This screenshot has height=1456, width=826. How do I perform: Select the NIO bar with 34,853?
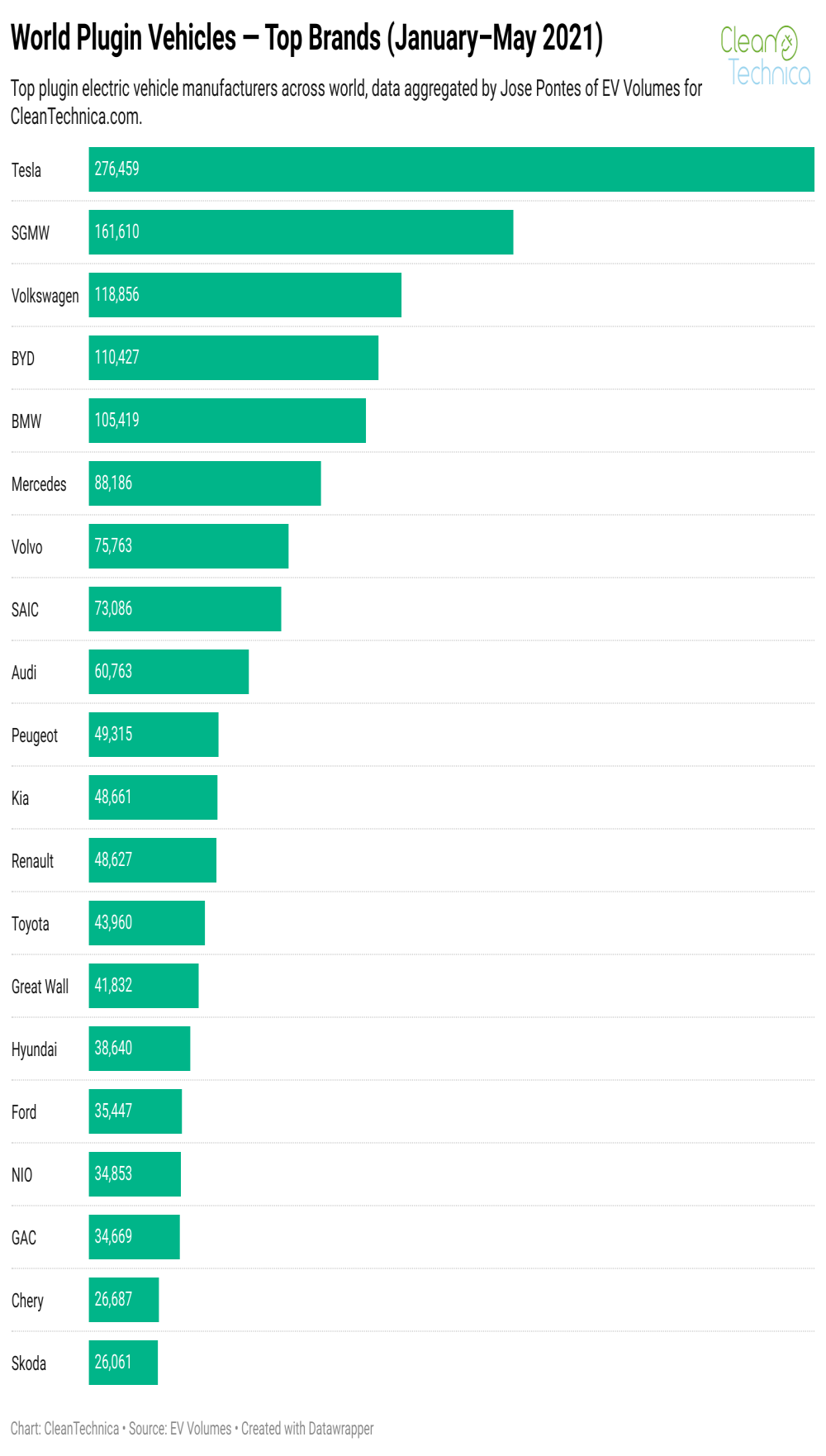(135, 1174)
